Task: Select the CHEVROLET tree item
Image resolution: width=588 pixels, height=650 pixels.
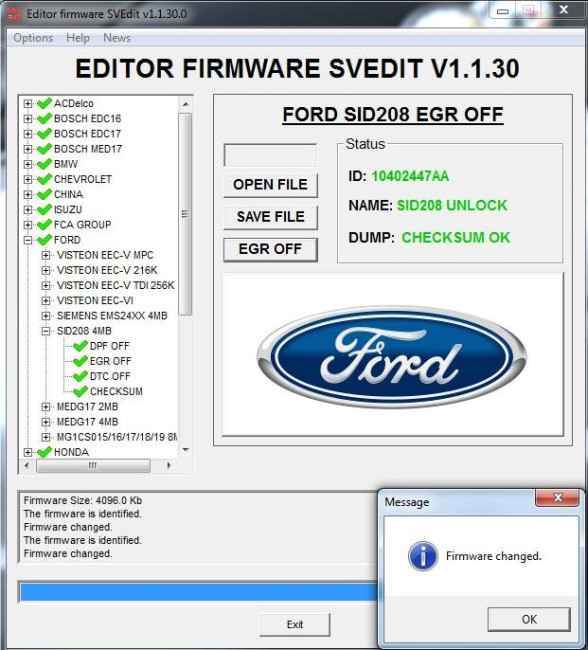Action: (83, 179)
